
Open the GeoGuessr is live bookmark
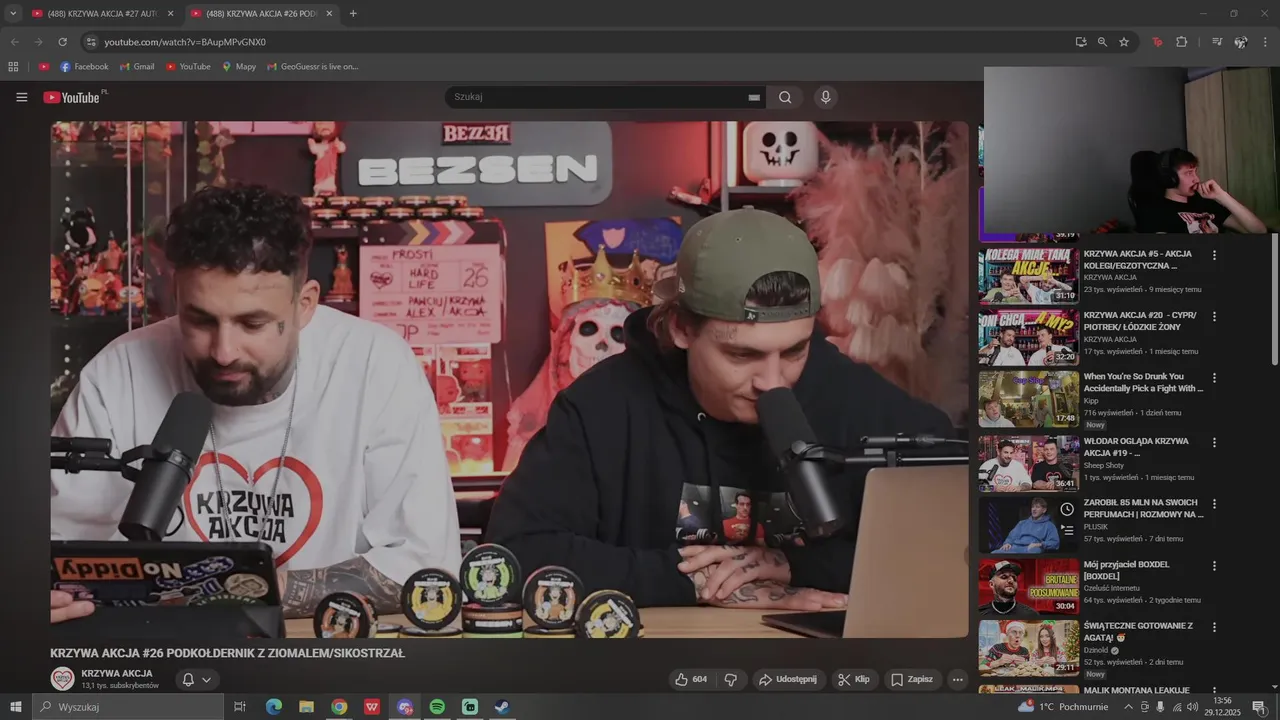click(x=313, y=67)
